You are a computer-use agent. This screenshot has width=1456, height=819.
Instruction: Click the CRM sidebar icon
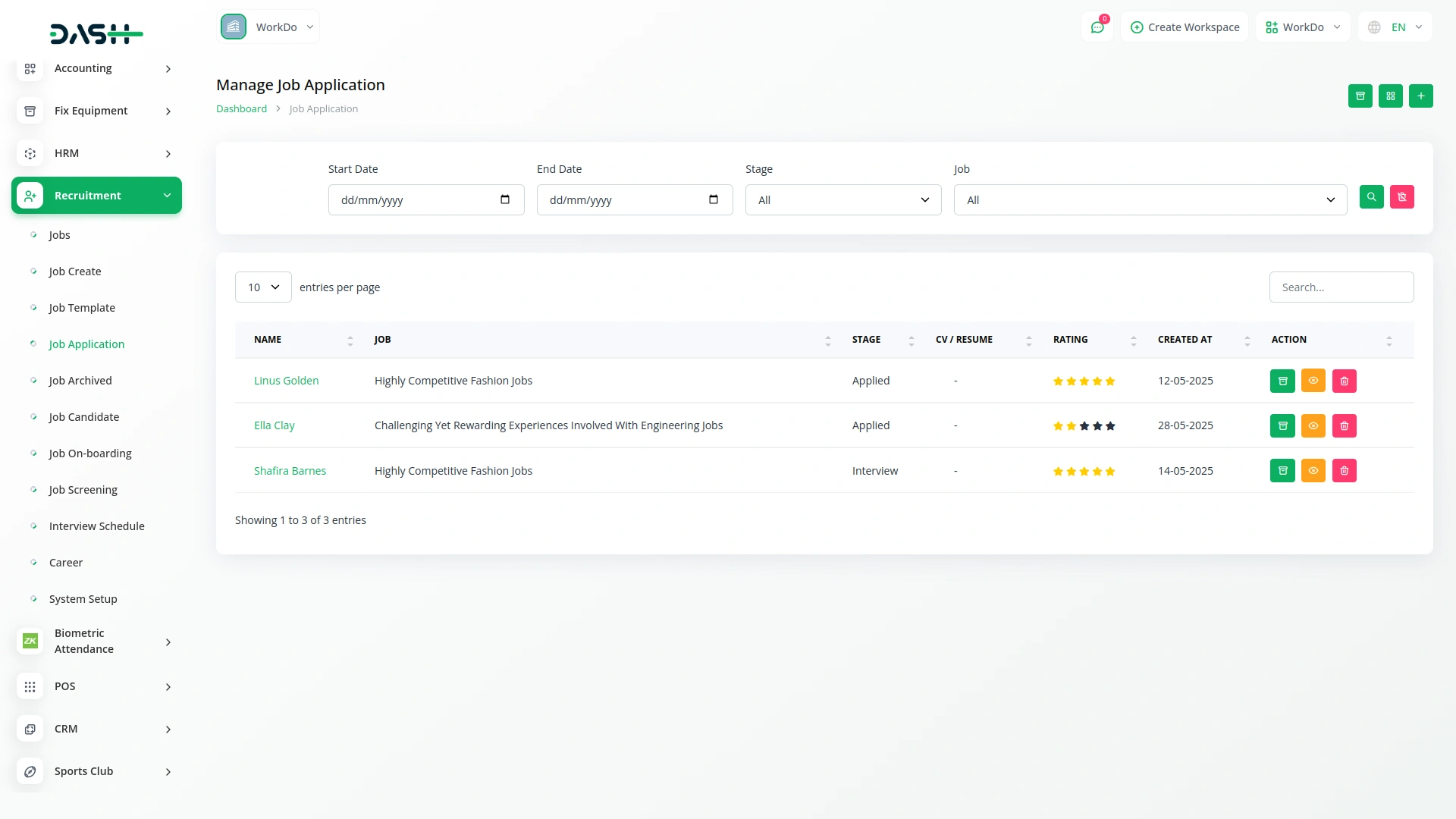pyautogui.click(x=30, y=730)
